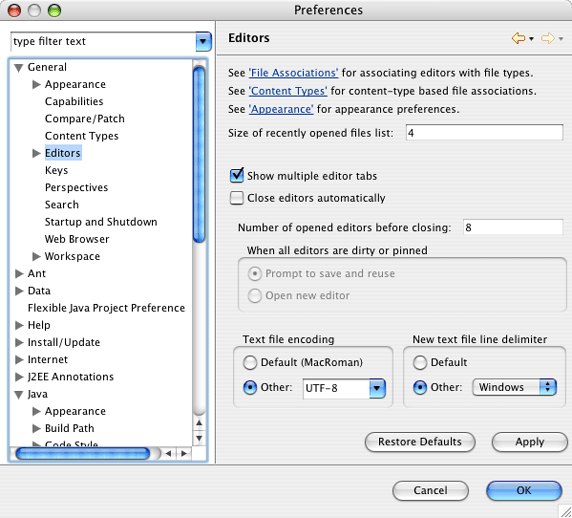Image resolution: width=572 pixels, height=518 pixels.
Task: Click tree vertical scroll up arrow
Action: coord(199,423)
